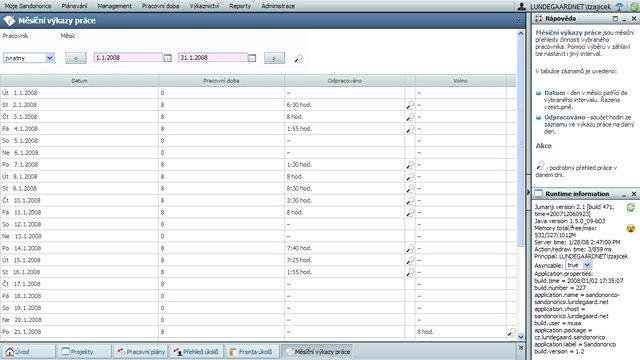Image resolution: width=640 pixels, height=360 pixels.
Task: Open detail magnifier for 2.1.2008 row
Action: coord(410,105)
